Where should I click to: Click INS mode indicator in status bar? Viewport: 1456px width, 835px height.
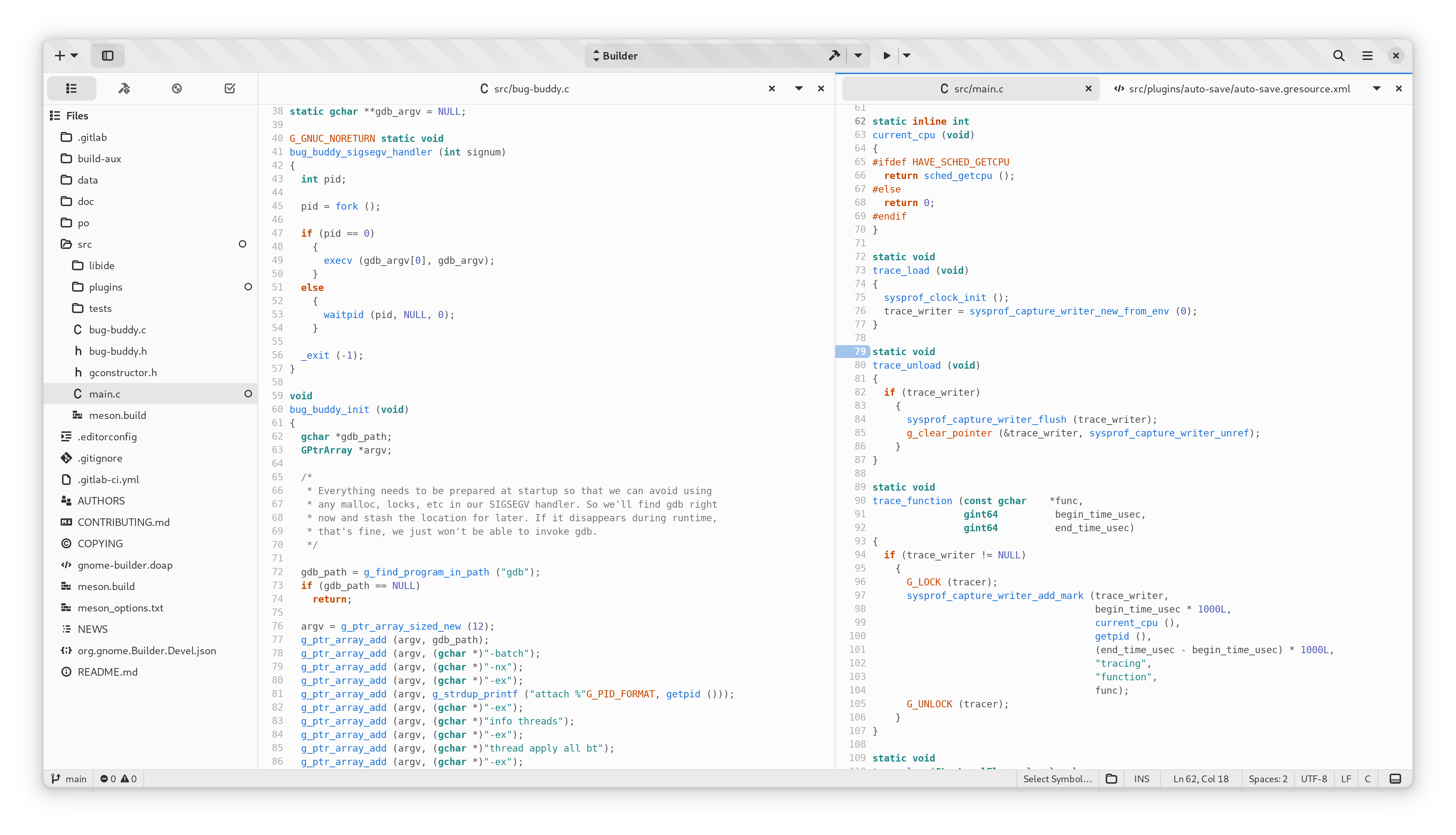click(x=1143, y=779)
